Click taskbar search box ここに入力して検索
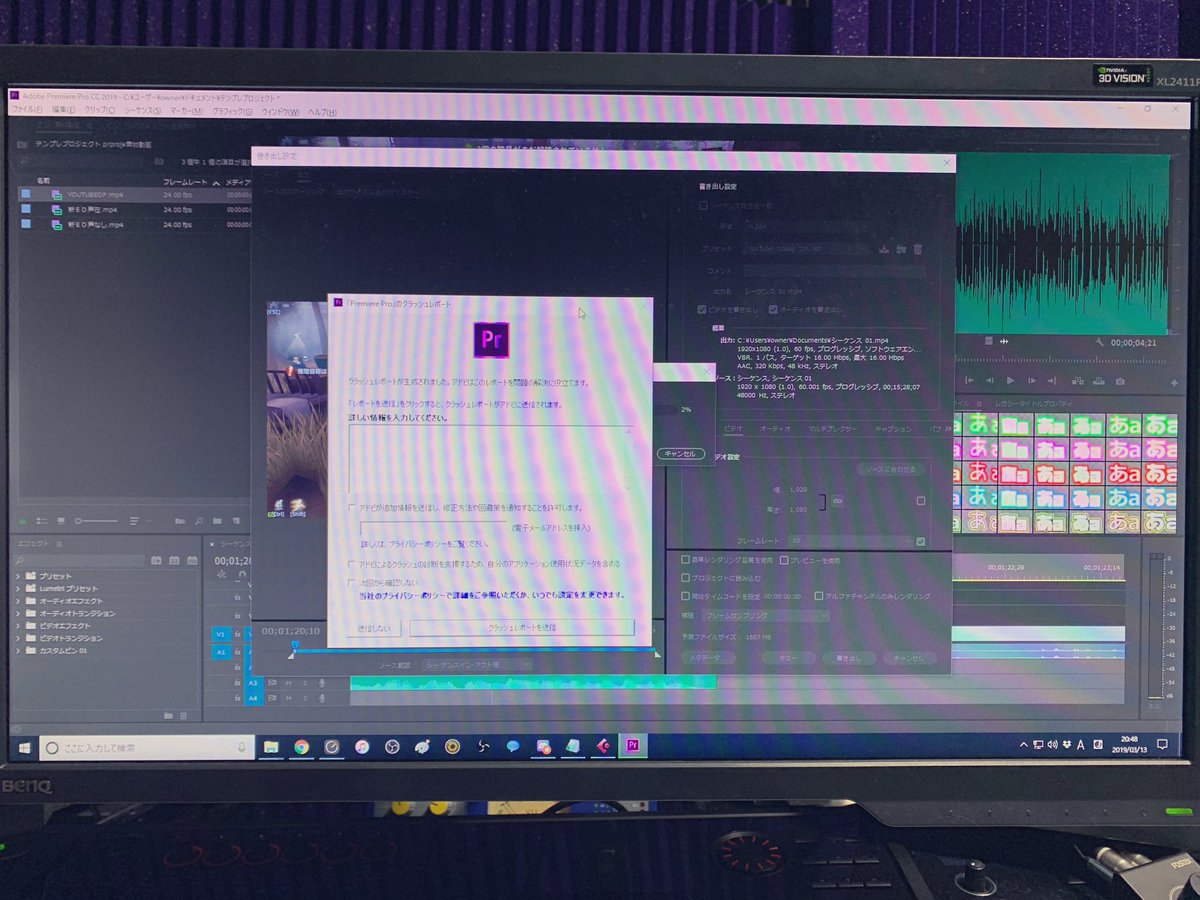Viewport: 1200px width, 900px height. click(x=146, y=747)
